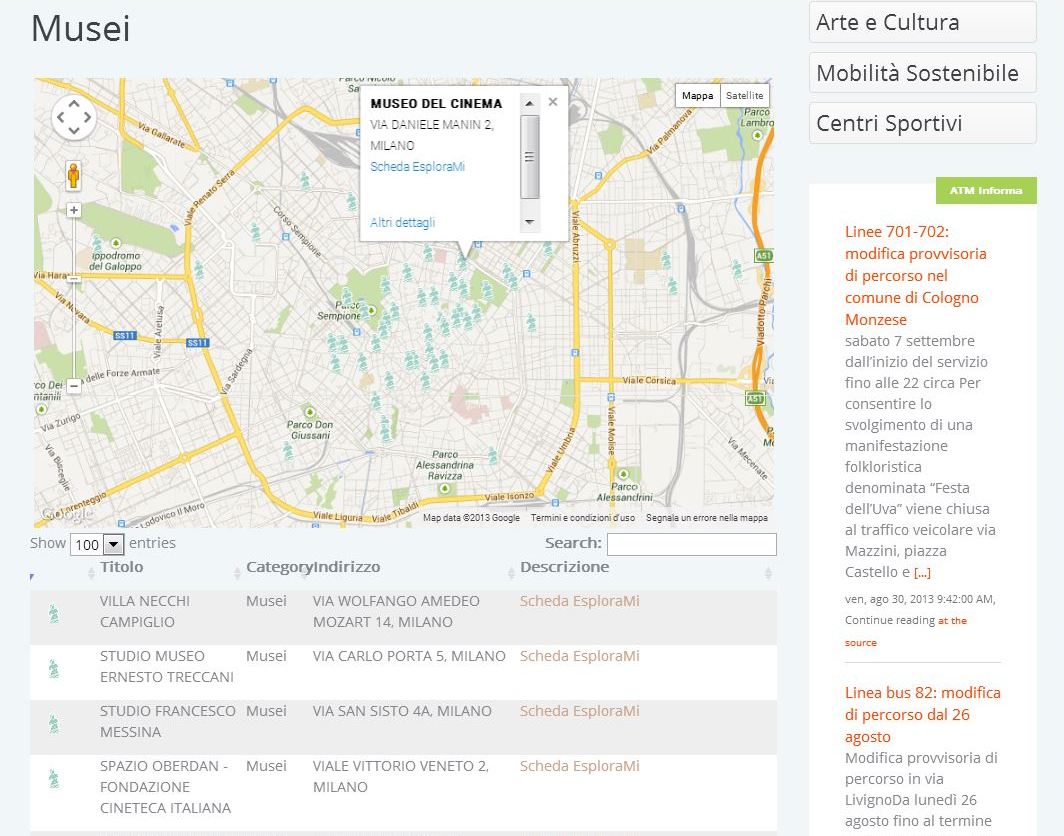This screenshot has height=836, width=1064.
Task: Open Scheda EsploraMi for Spazio Oberdan
Action: 580,766
